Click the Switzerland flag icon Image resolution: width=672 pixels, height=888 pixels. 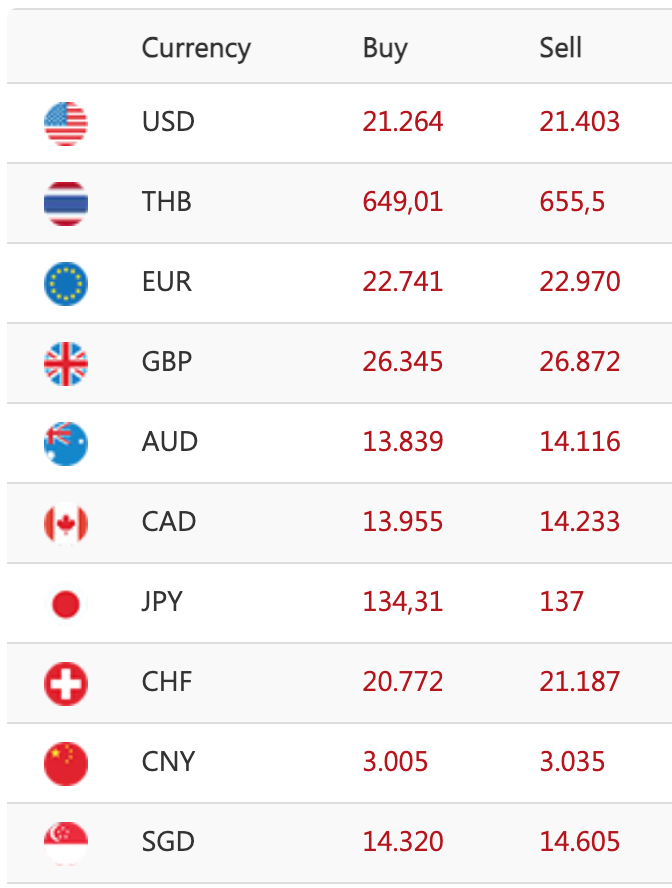[66, 683]
